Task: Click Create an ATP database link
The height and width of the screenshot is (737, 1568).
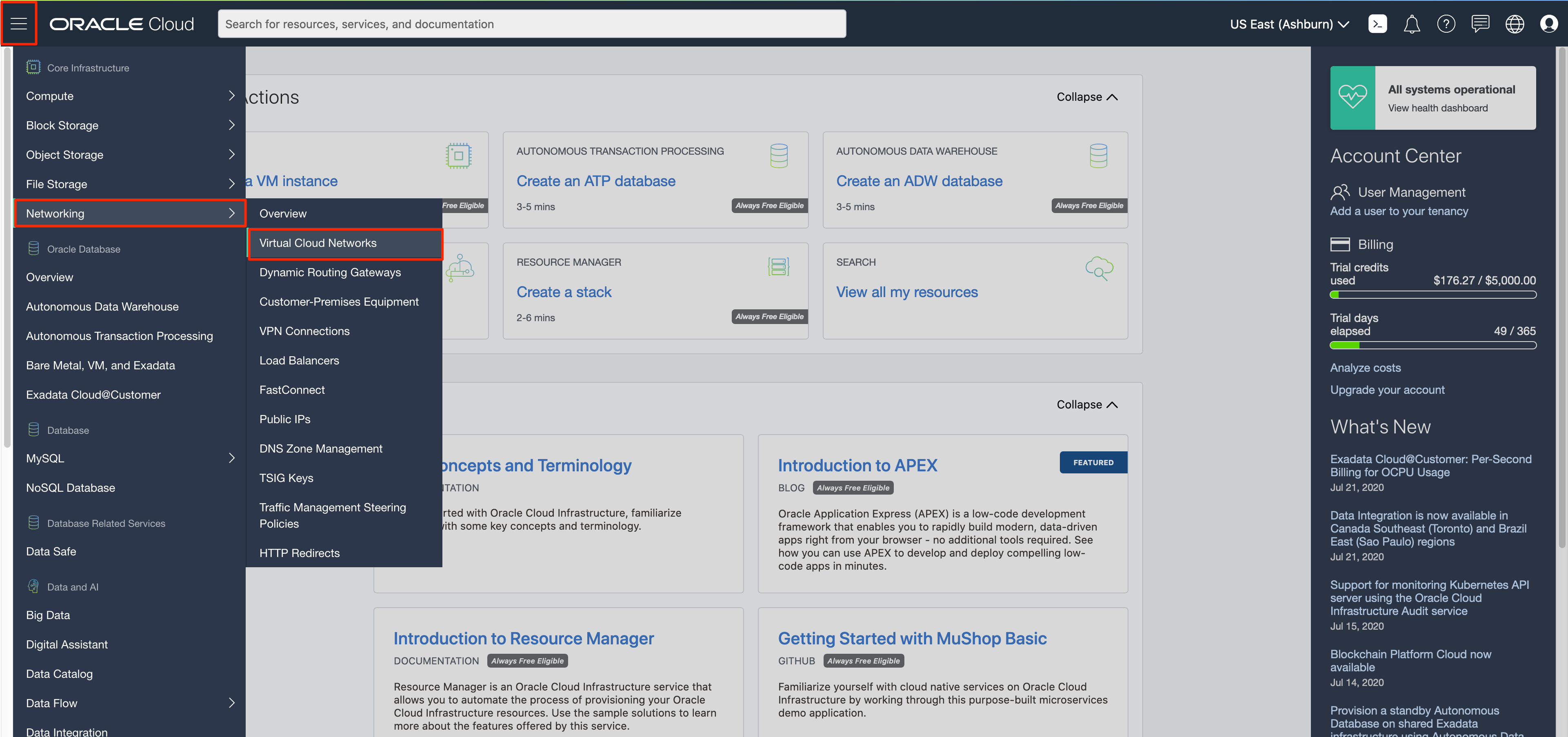Action: pos(595,181)
